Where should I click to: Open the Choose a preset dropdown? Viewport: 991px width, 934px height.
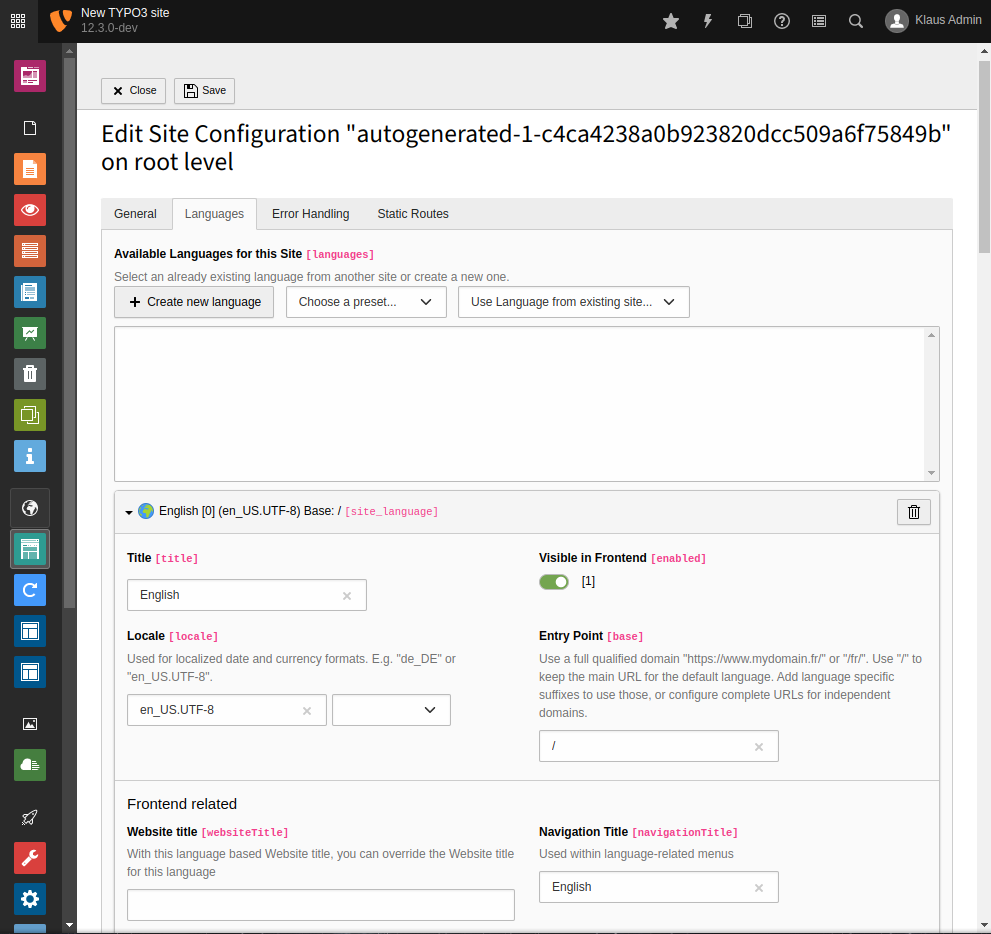366,302
